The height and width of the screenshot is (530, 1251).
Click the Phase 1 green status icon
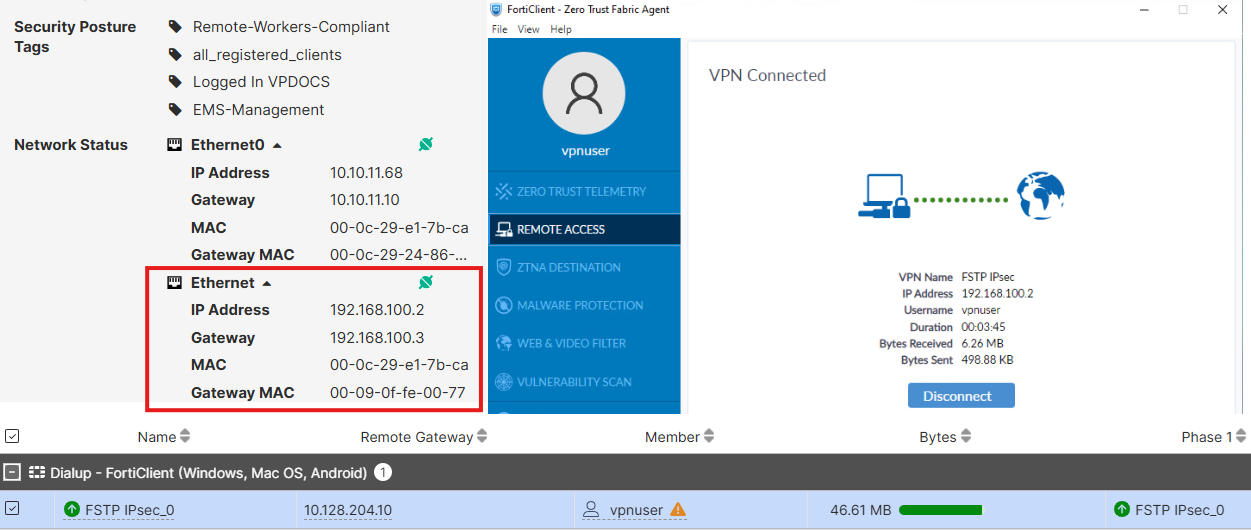(1122, 510)
